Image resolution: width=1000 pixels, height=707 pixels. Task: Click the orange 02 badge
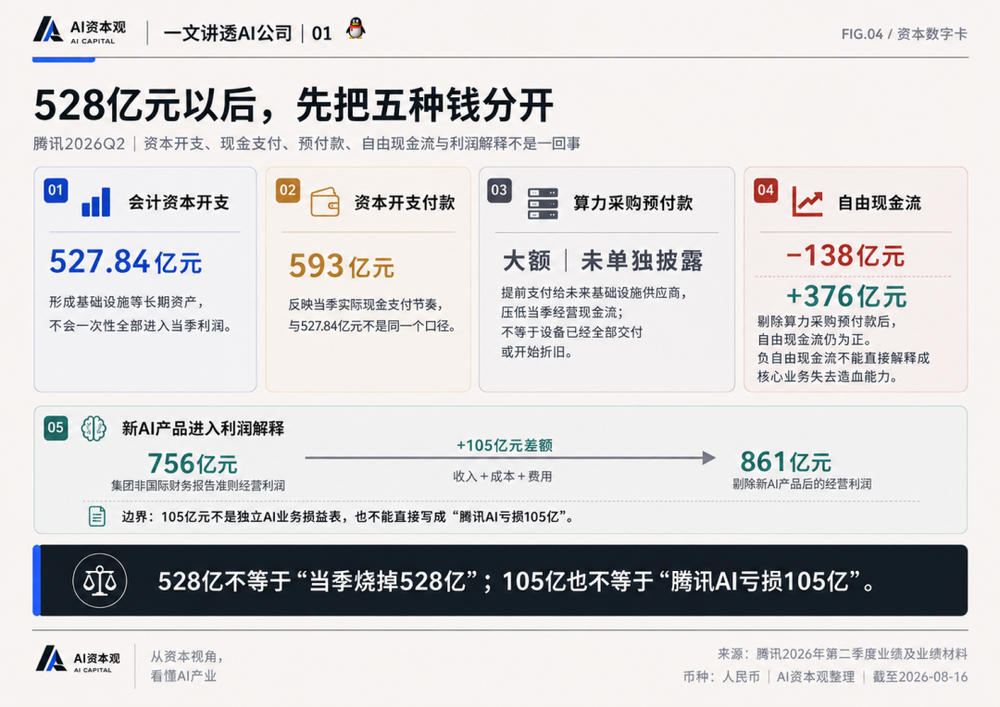click(x=288, y=190)
